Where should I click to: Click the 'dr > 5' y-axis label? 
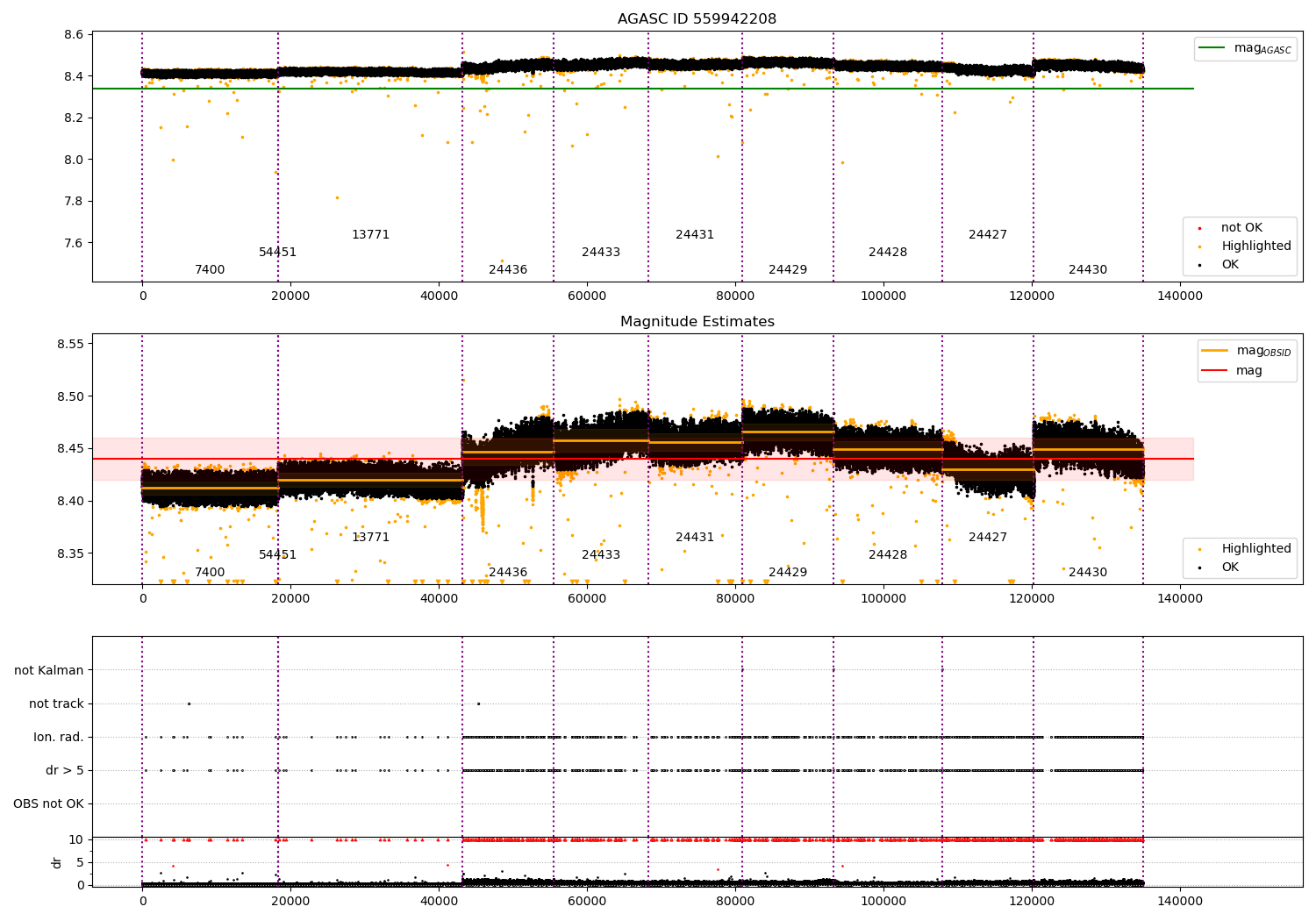coord(65,771)
